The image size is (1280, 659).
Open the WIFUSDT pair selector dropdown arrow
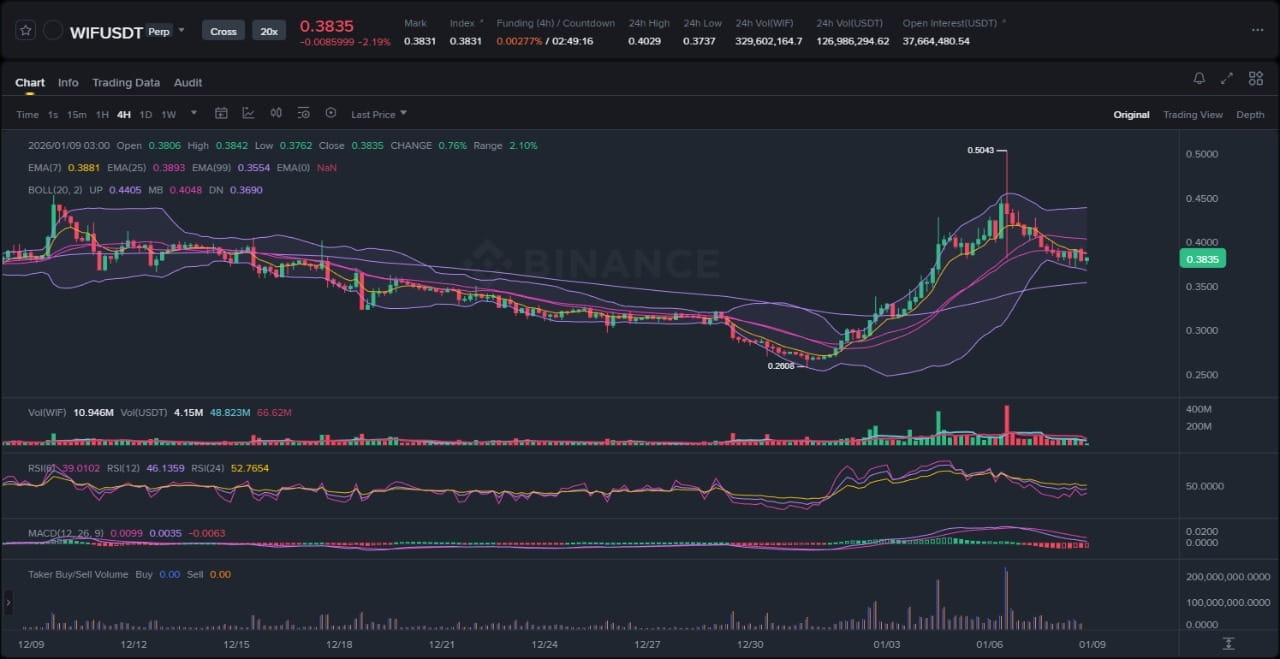click(181, 30)
